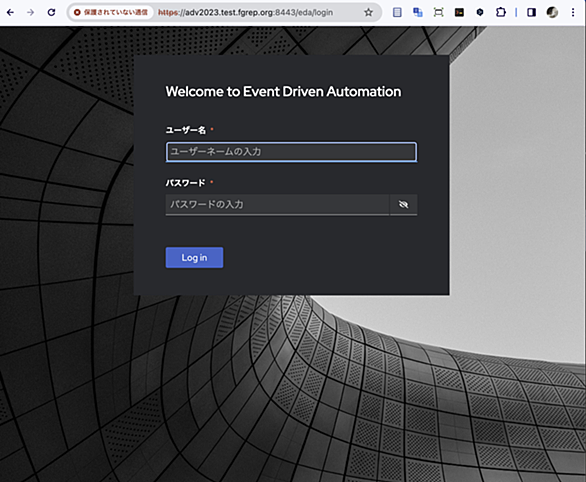Focus the address bar URL
The width and height of the screenshot is (586, 482).
tap(246, 12)
